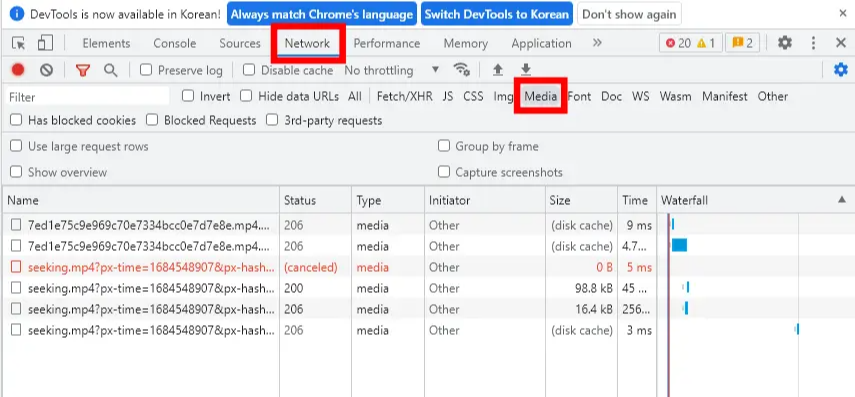Filter requests by Manifest type
This screenshot has width=855, height=397.
point(725,97)
